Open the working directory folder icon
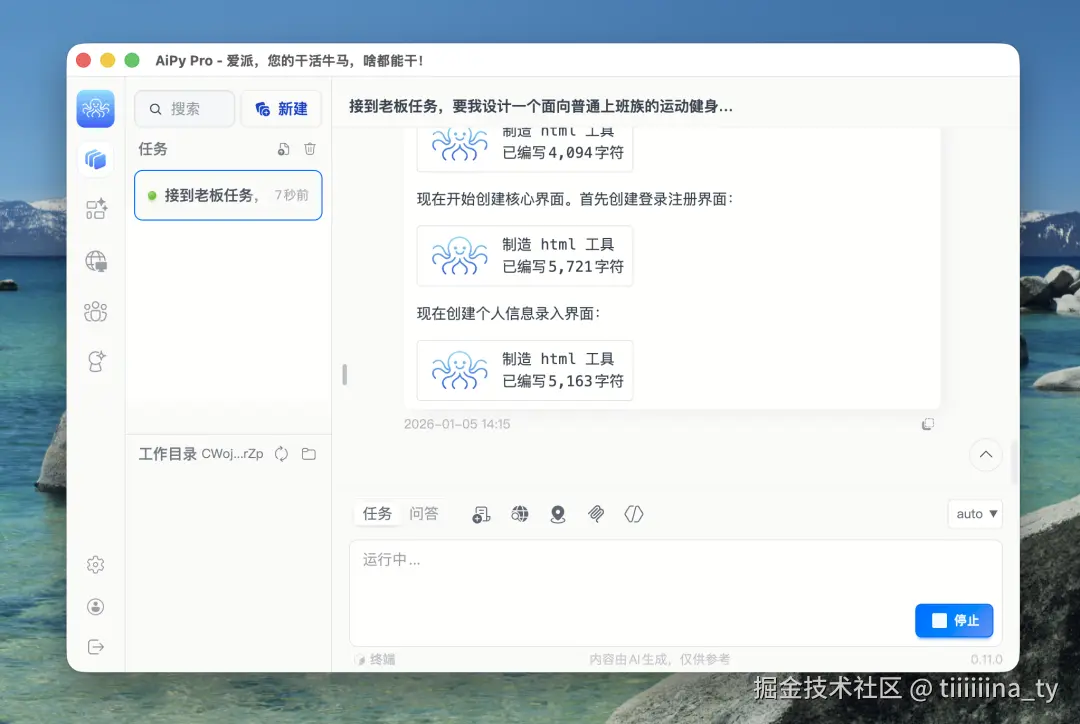 pyautogui.click(x=308, y=453)
